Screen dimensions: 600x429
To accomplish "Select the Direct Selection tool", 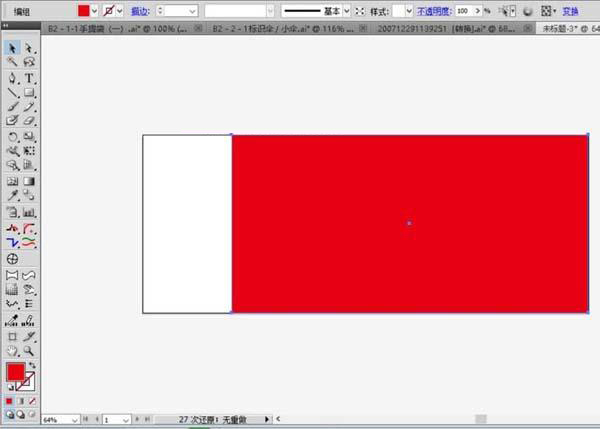I will click(x=29, y=48).
